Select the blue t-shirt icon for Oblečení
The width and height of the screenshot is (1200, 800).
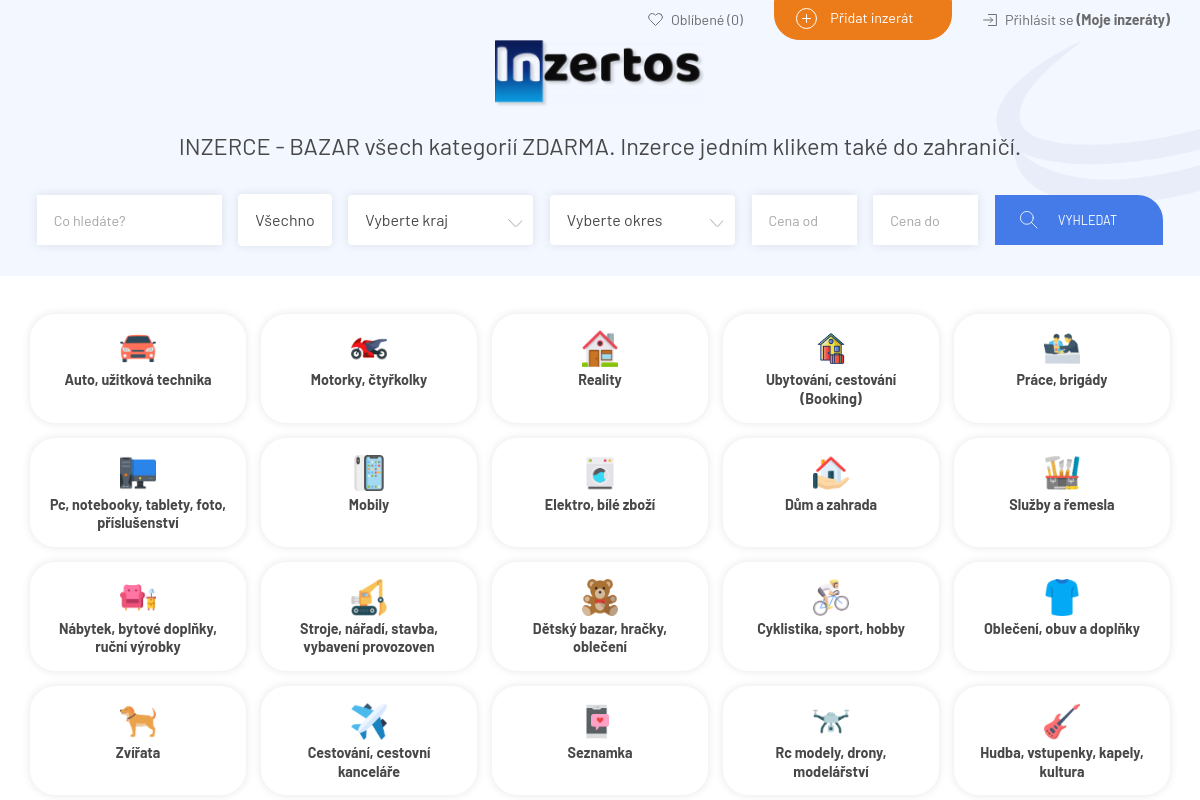[x=1061, y=596]
